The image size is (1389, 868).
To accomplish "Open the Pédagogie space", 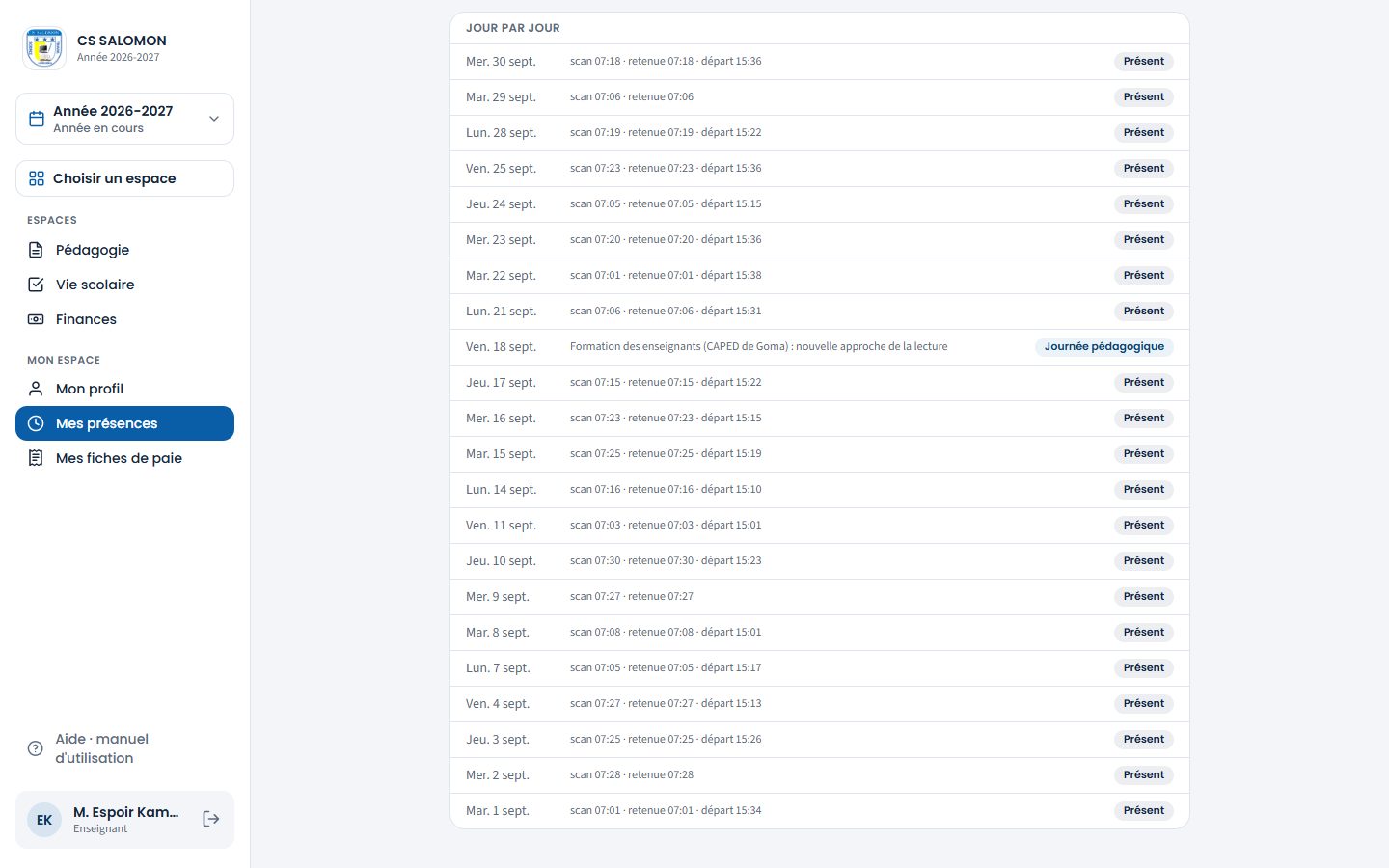I will [124, 250].
